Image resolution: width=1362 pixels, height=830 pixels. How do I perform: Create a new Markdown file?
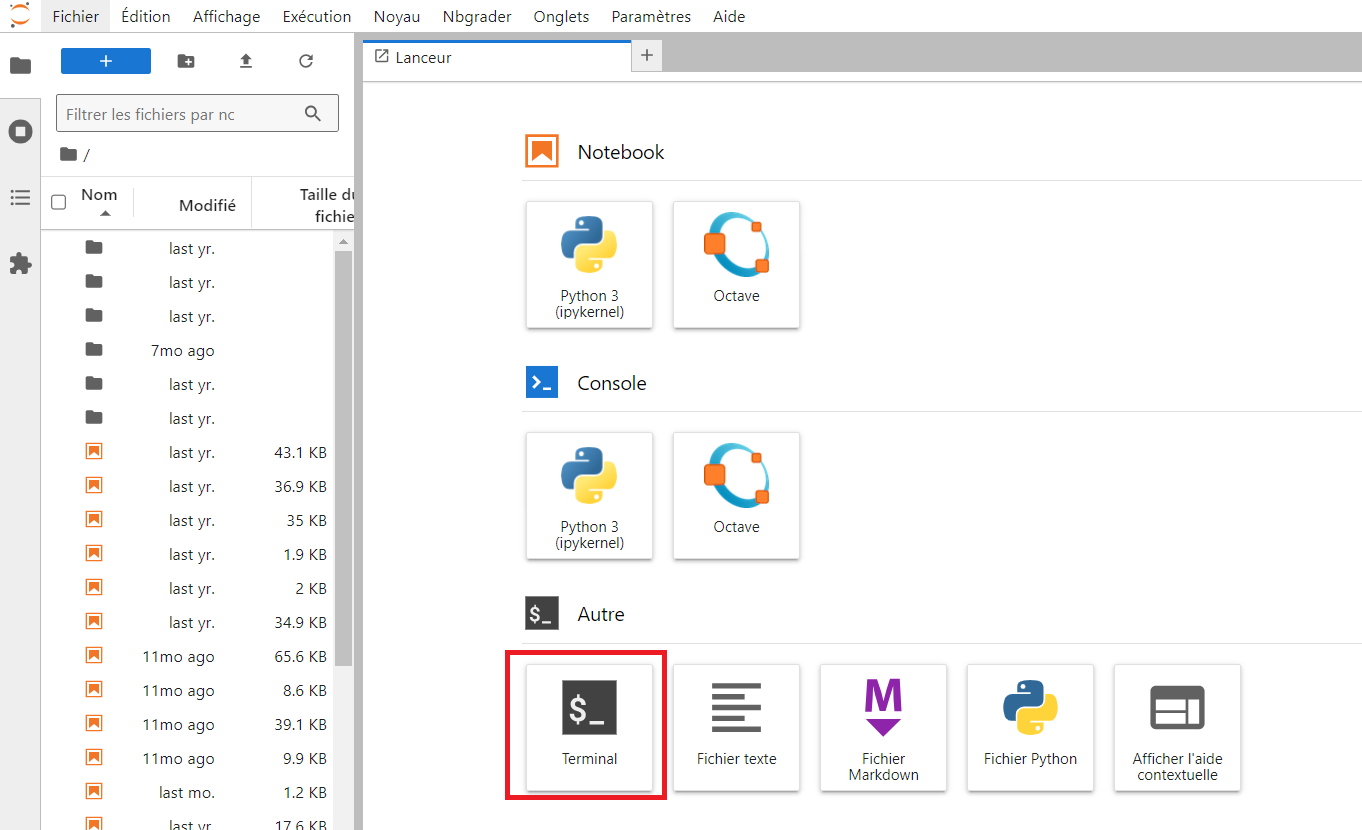(883, 727)
